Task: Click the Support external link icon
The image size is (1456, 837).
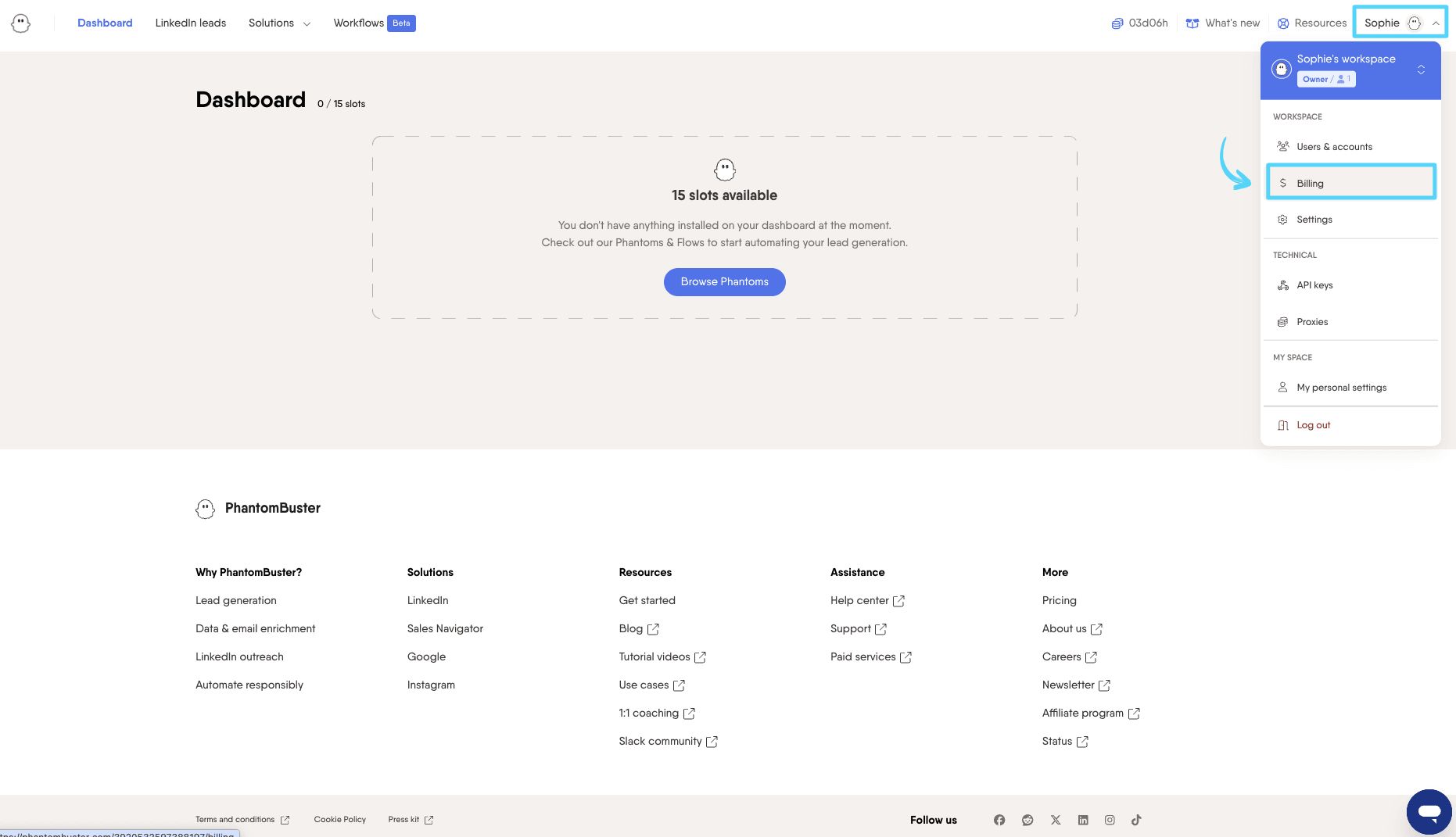Action: point(880,629)
